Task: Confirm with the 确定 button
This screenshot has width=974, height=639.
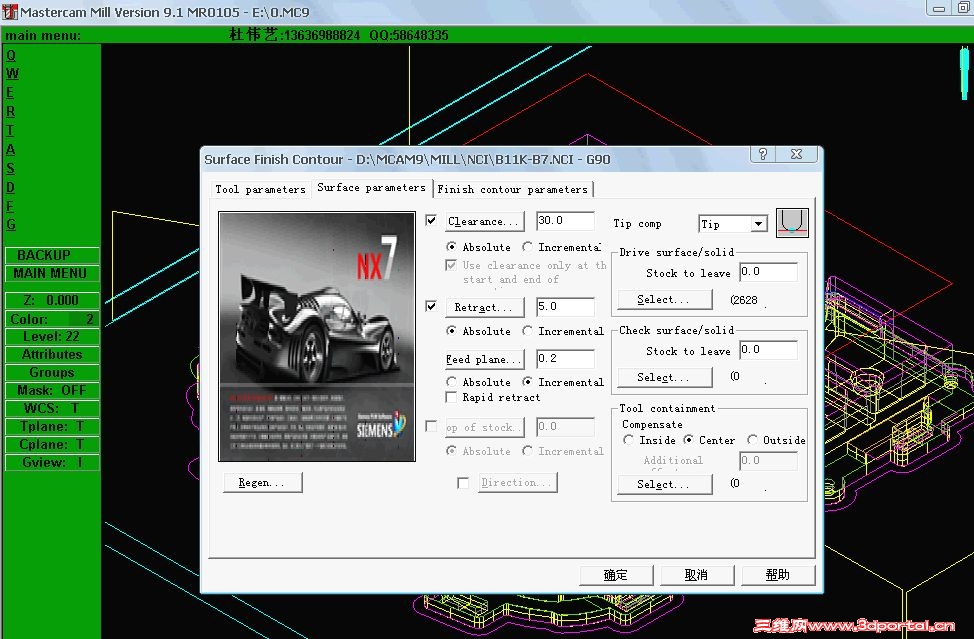Action: click(616, 575)
